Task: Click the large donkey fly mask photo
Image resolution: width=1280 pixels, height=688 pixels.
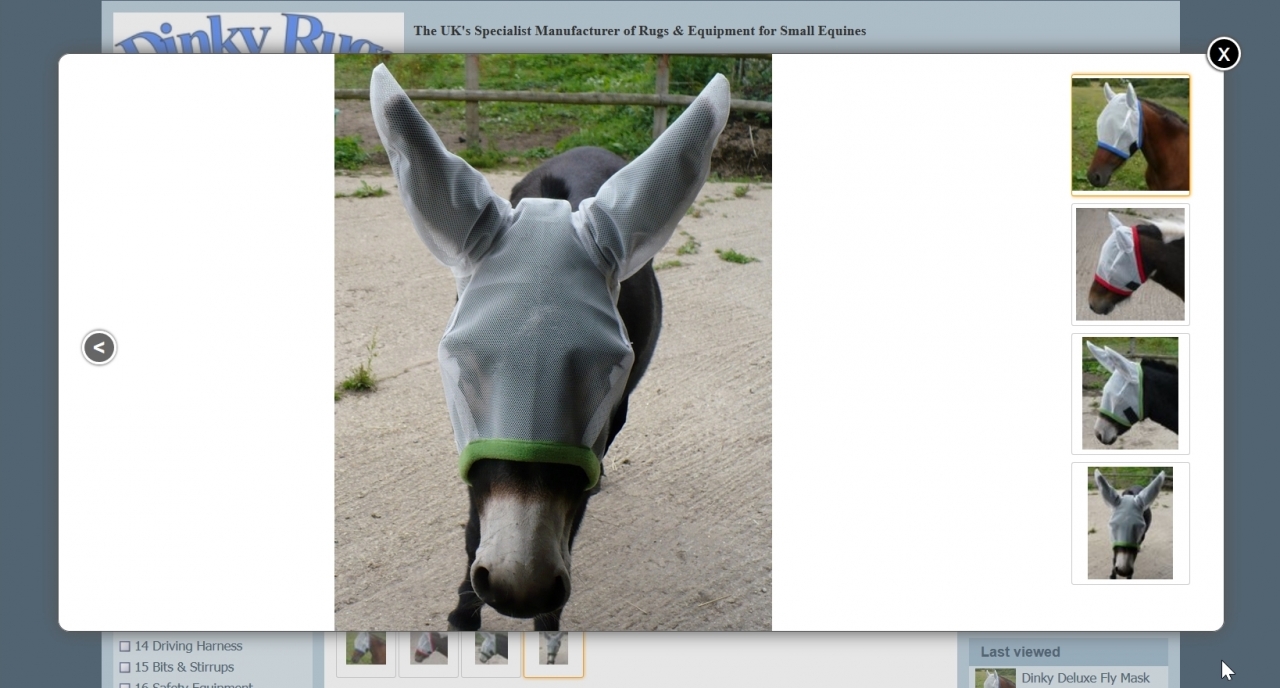Action: (x=553, y=342)
